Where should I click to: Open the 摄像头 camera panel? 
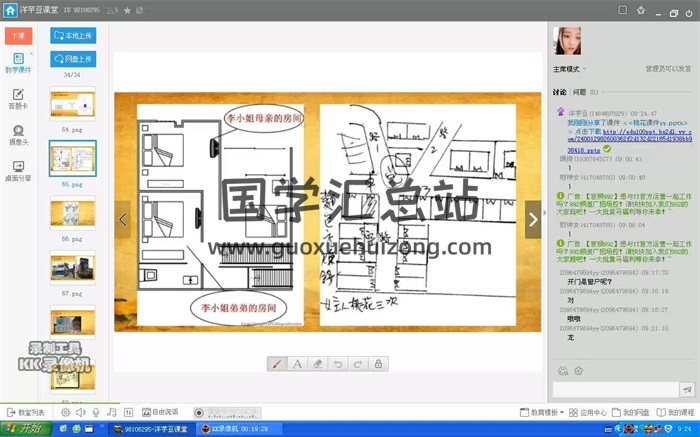click(19, 134)
